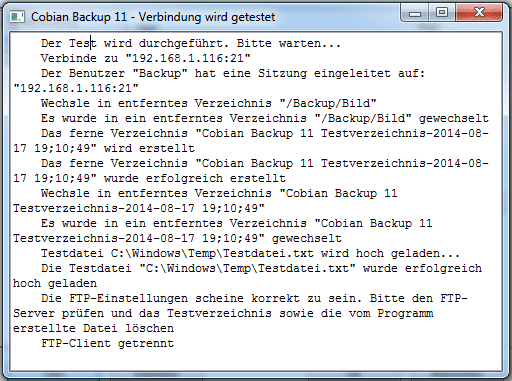
Task: Click the empty area below the log text
Action: click(256, 360)
